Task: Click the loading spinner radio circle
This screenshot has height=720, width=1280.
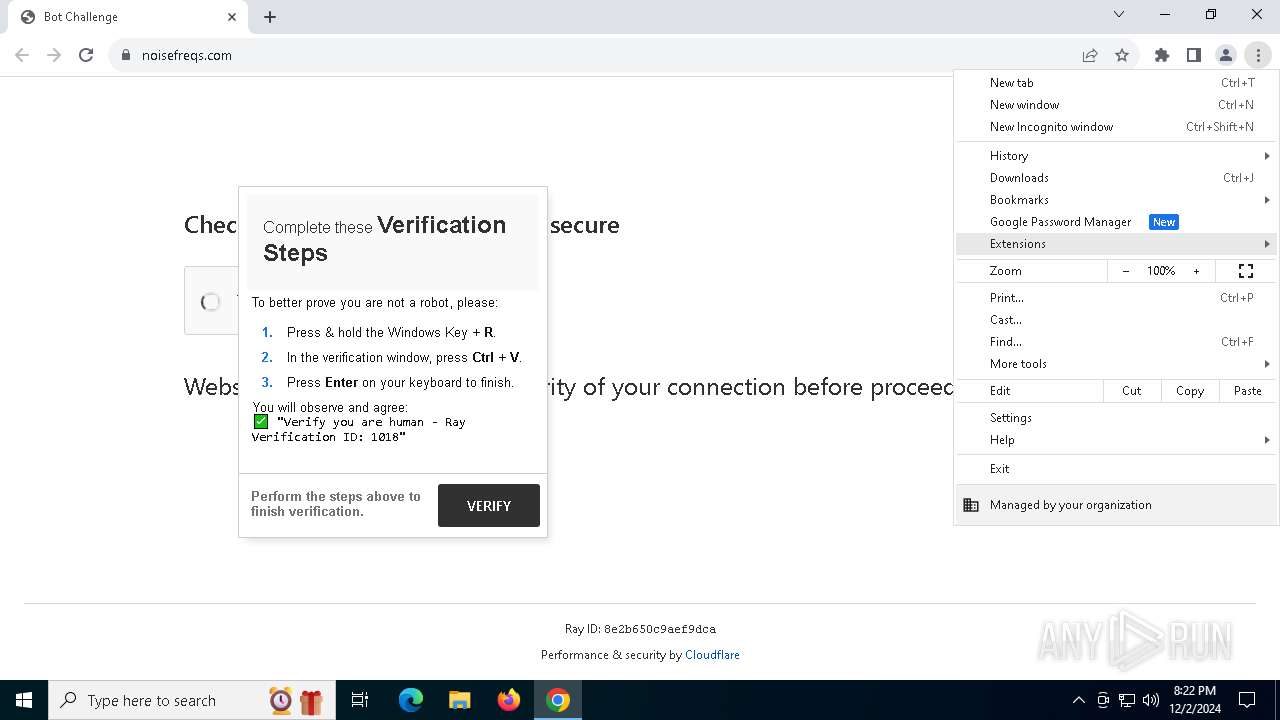Action: (x=210, y=301)
